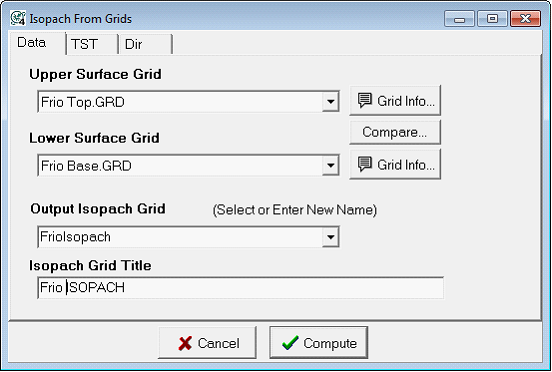
Task: Click the FrioIsopach output name text field
Action: (180, 237)
